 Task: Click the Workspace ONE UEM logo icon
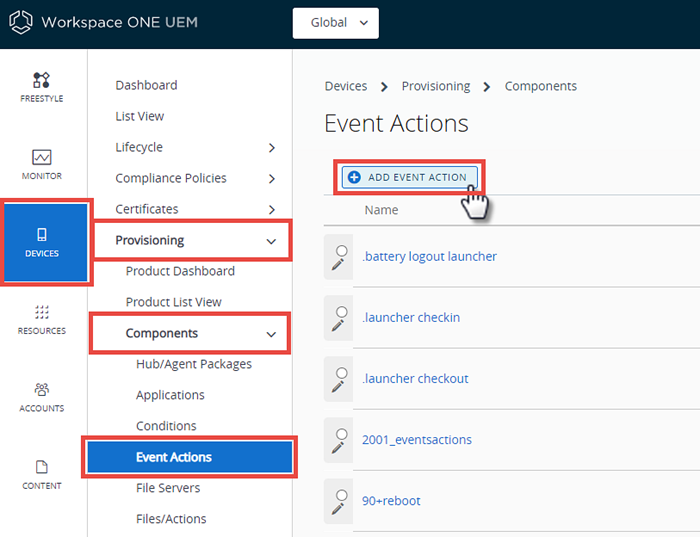(x=21, y=22)
